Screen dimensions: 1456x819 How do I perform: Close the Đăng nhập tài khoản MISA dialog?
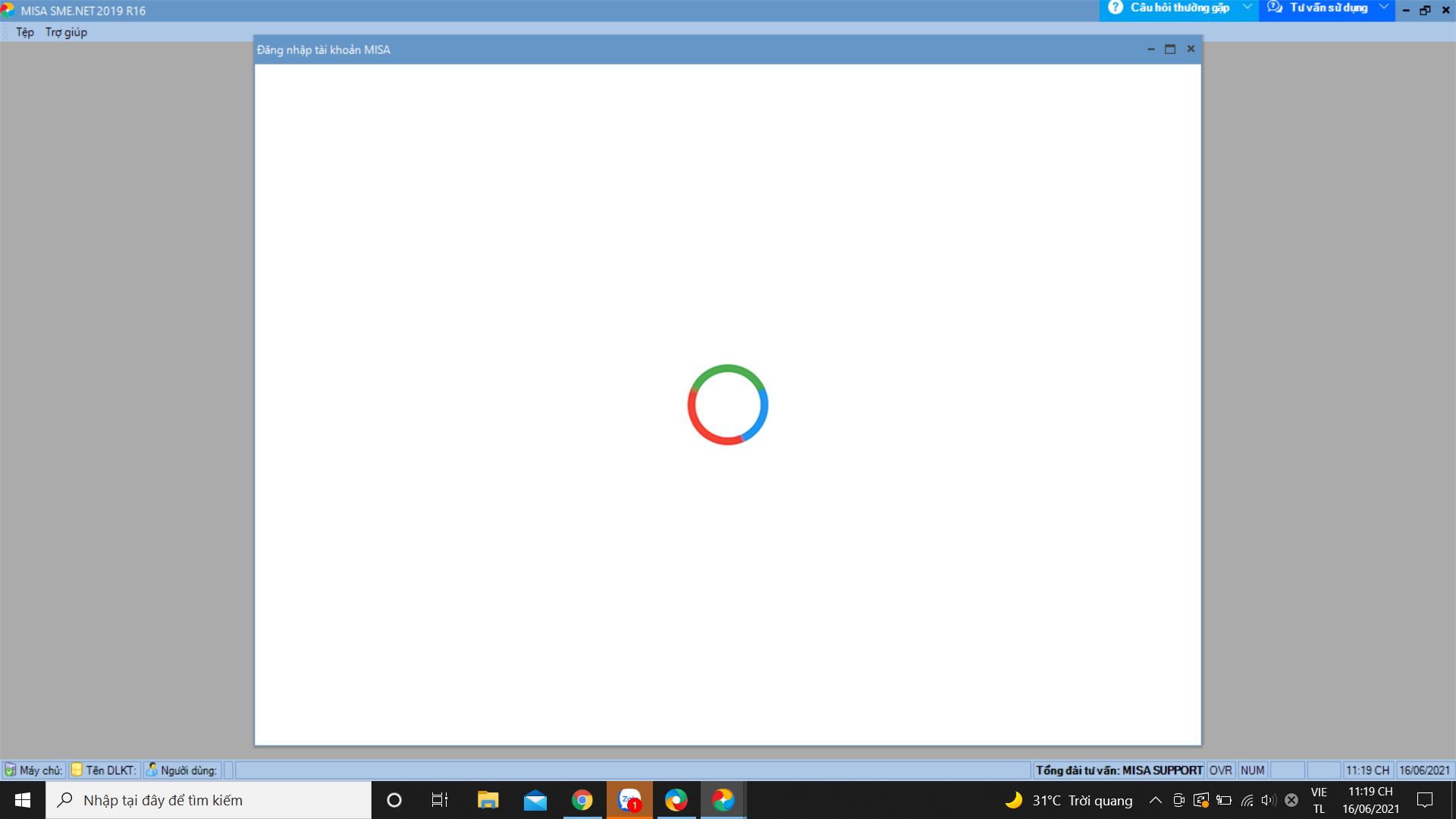1191,49
